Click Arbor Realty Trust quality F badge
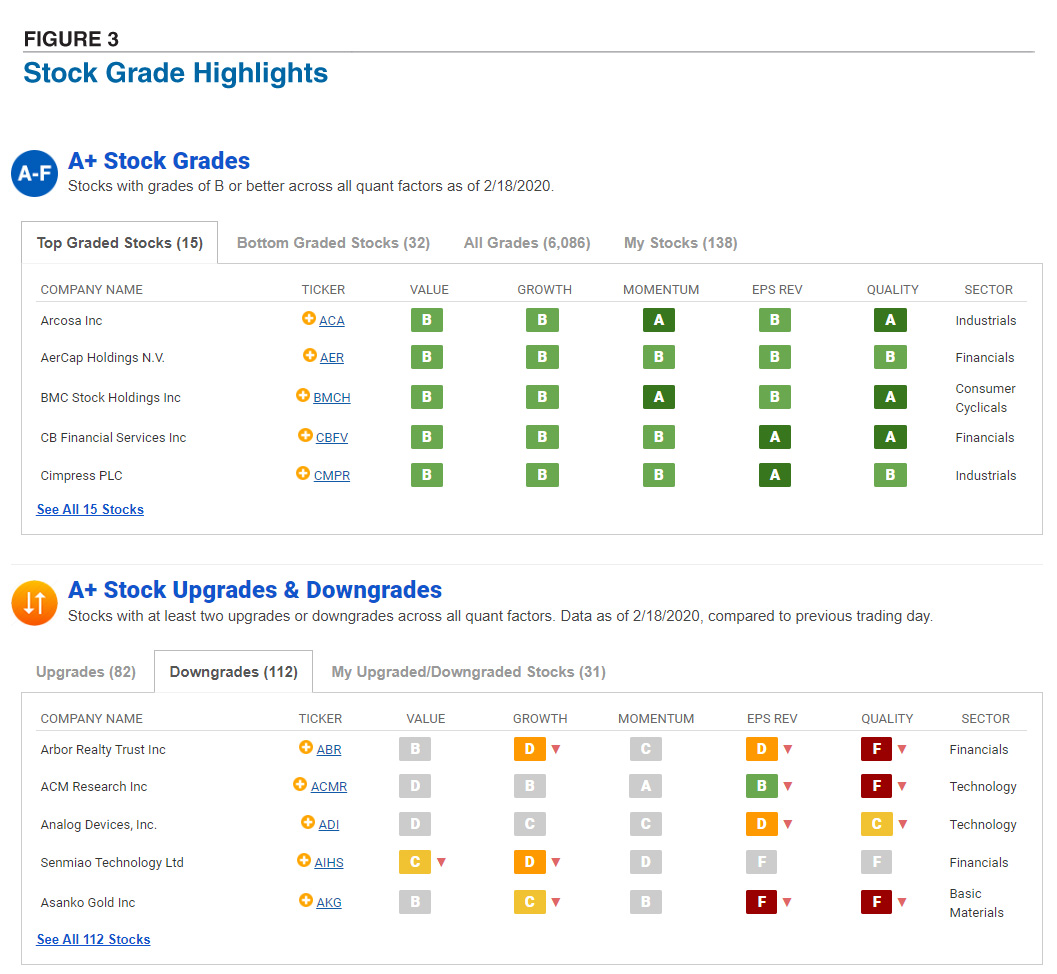This screenshot has width=1057, height=974. [x=876, y=749]
